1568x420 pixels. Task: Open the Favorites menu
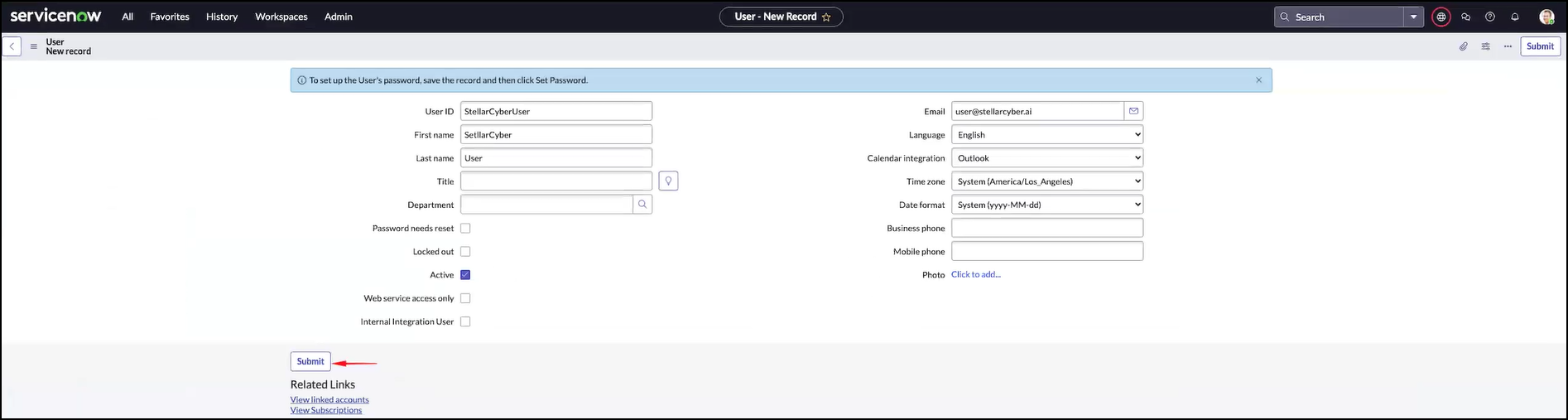170,17
